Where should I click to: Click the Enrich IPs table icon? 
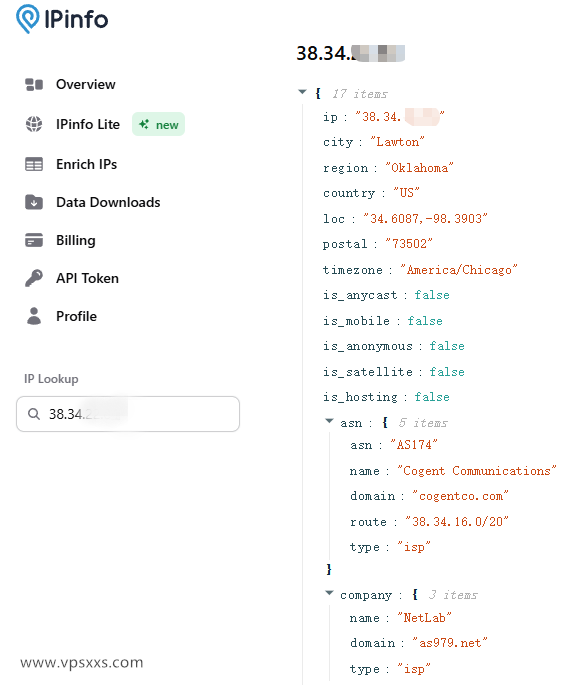34,165
